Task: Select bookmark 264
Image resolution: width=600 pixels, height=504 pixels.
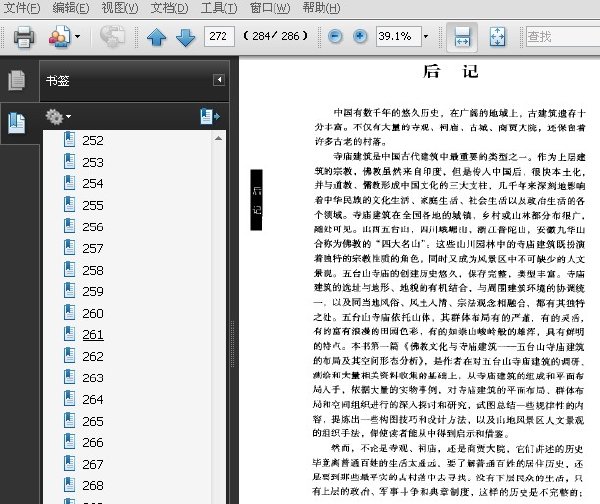Action: coord(93,400)
